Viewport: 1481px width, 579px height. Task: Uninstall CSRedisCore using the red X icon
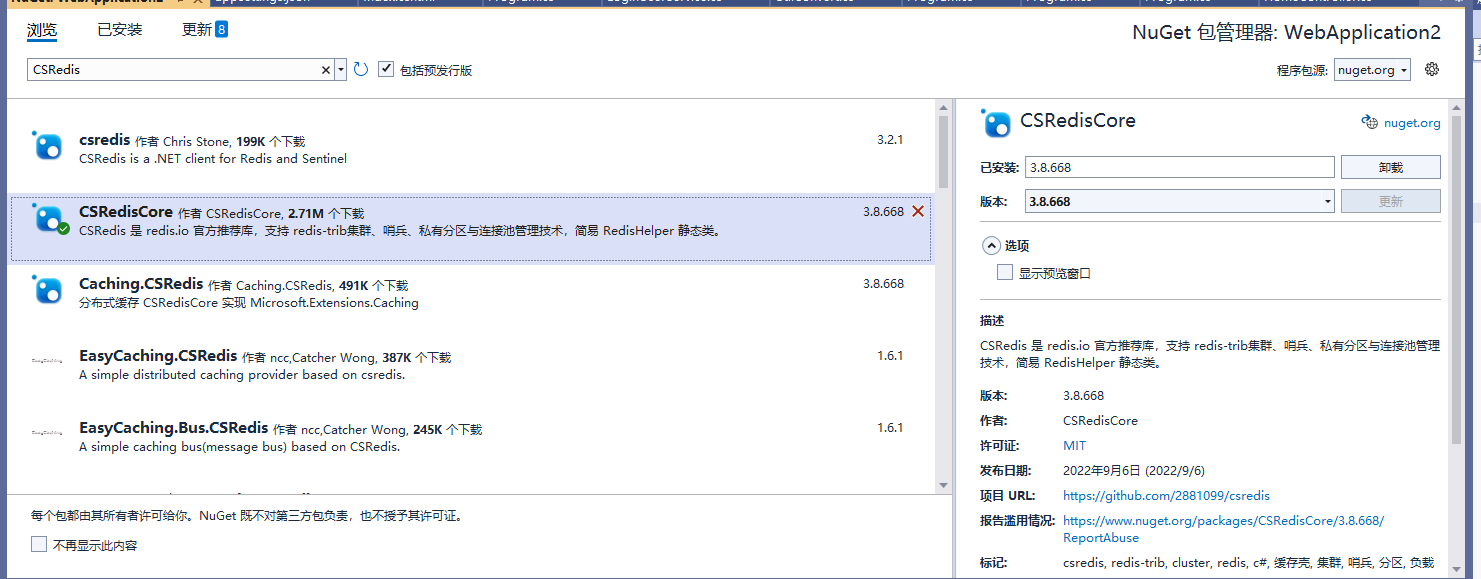pyautogui.click(x=917, y=211)
